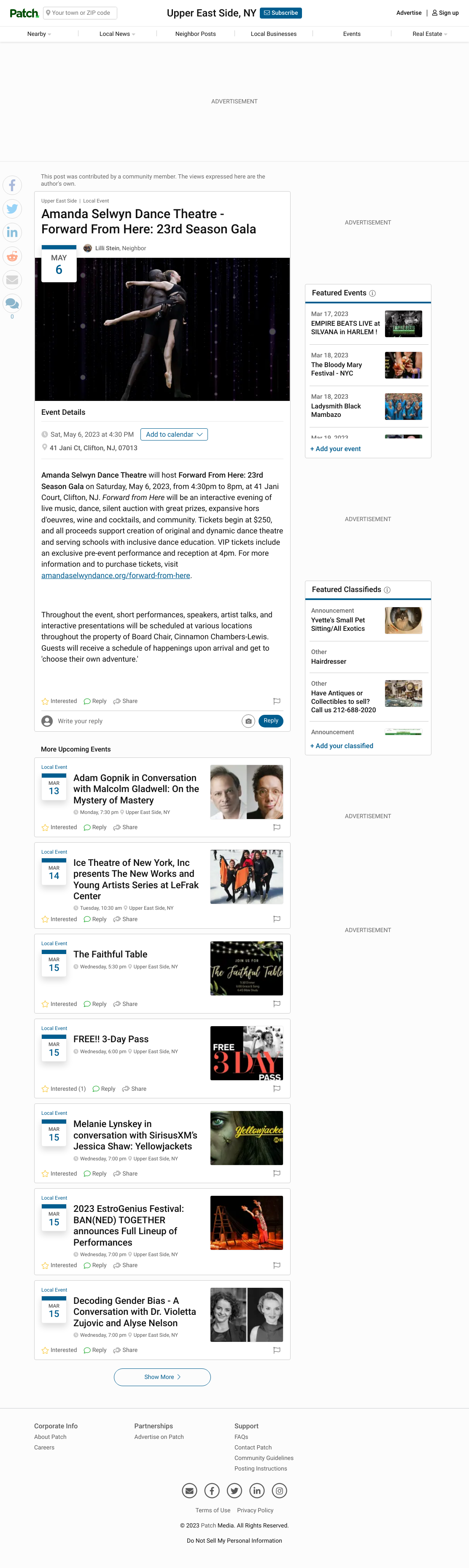Screen dimensions: 469x1568
Task: Flag the FREE!! 3-Day Pass event card
Action: tap(277, 1088)
